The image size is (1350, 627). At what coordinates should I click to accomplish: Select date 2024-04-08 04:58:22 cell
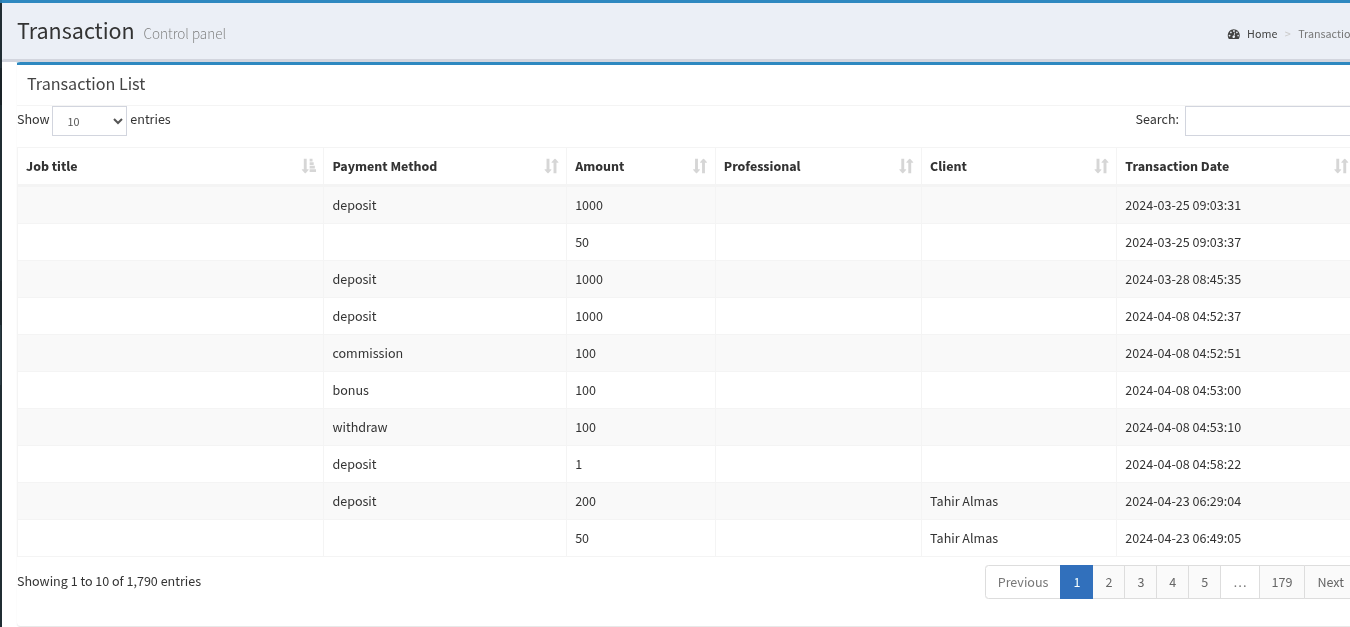pyautogui.click(x=1233, y=464)
